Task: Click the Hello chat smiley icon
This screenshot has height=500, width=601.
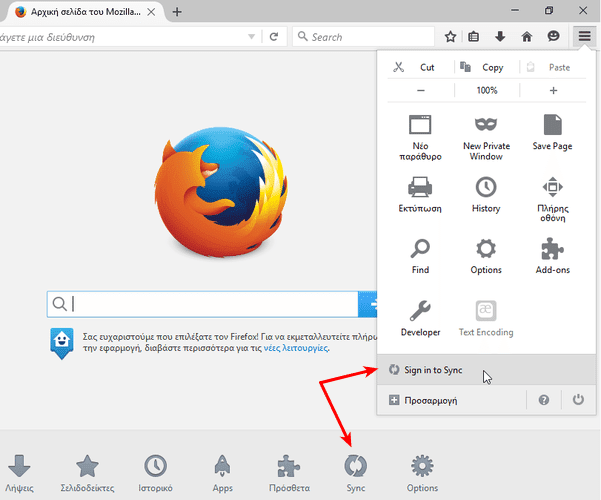Action: point(553,36)
